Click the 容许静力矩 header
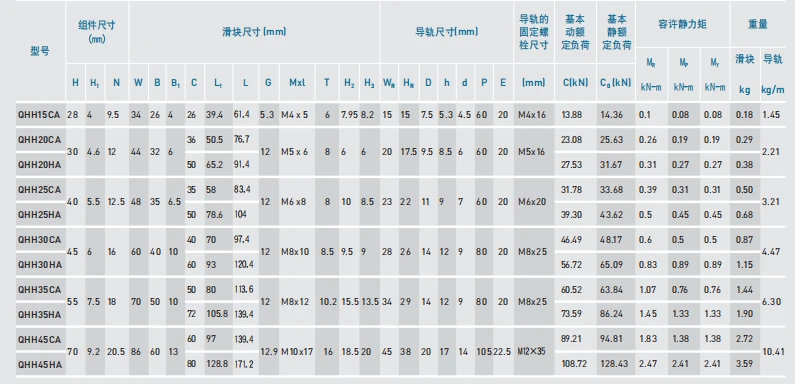This screenshot has width=795, height=384. [x=682, y=24]
